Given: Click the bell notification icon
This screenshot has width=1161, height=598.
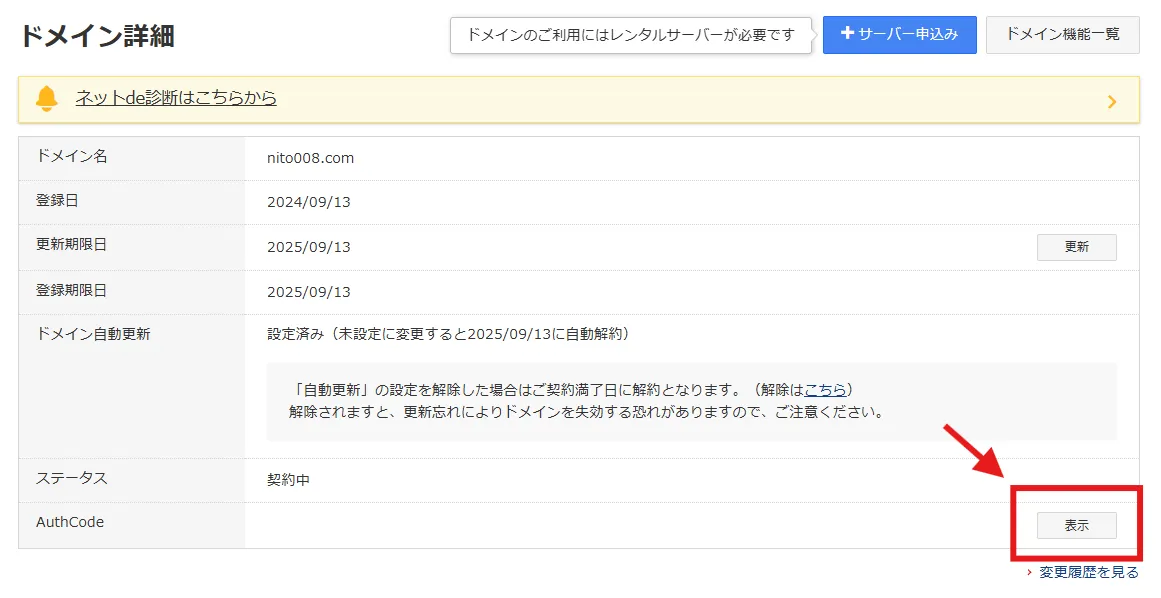Looking at the screenshot, I should (x=46, y=98).
